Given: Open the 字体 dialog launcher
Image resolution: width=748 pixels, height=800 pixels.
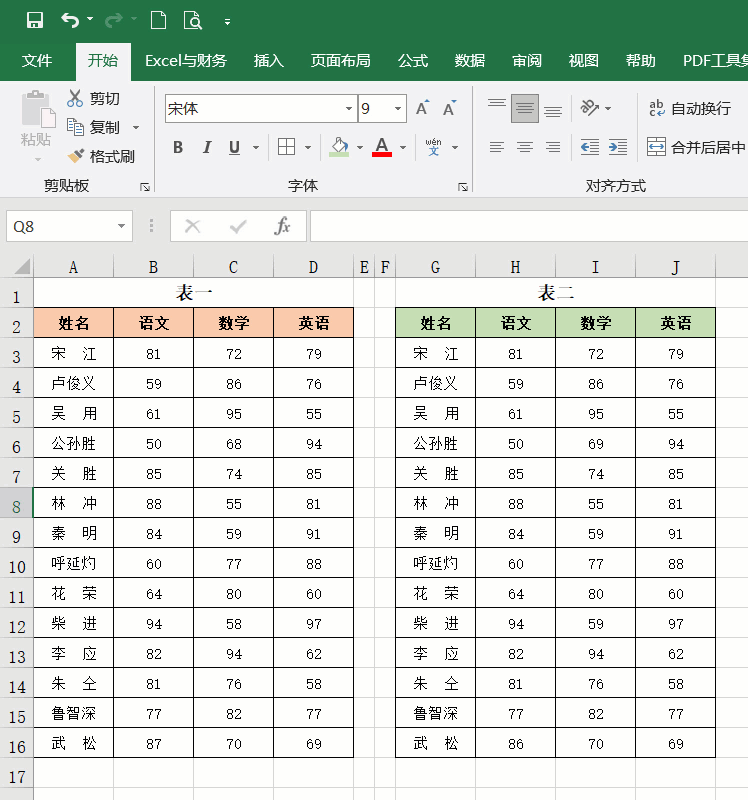Looking at the screenshot, I should [x=463, y=187].
